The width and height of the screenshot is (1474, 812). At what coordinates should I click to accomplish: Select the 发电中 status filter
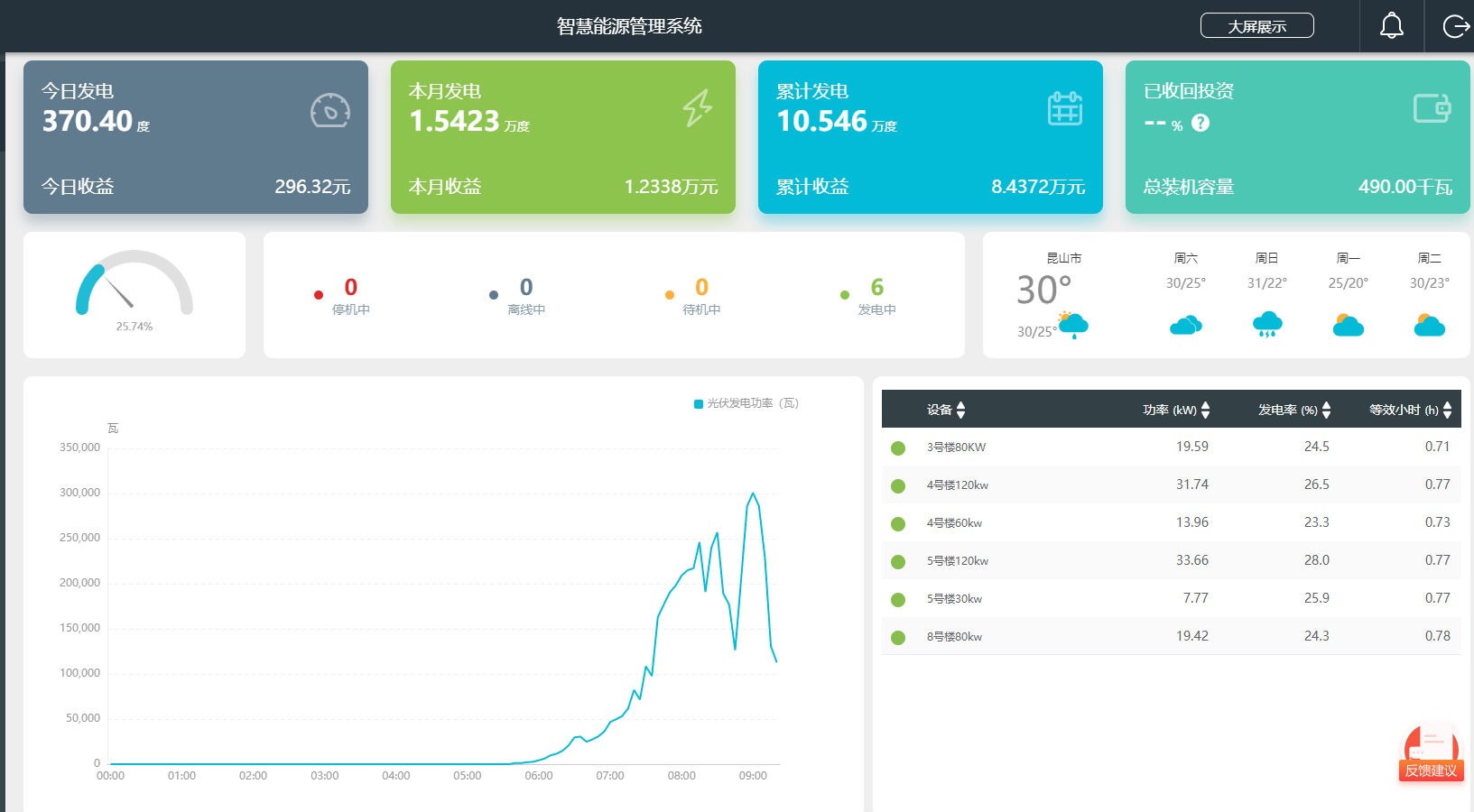click(876, 296)
